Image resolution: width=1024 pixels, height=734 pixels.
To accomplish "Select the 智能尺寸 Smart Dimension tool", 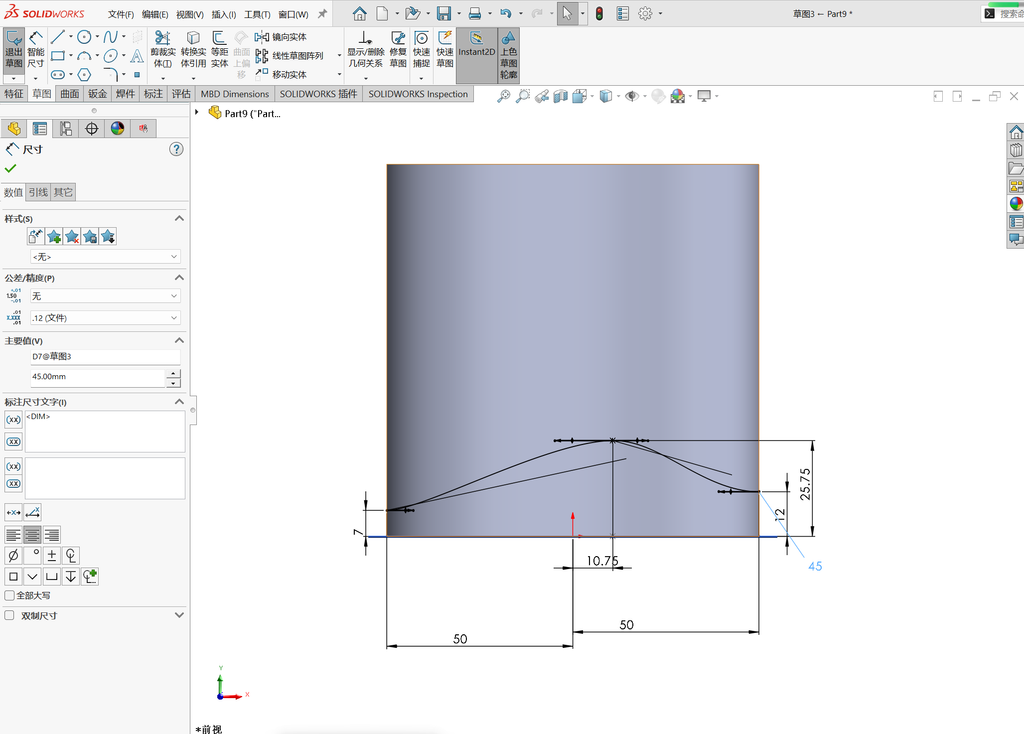I will tap(35, 50).
